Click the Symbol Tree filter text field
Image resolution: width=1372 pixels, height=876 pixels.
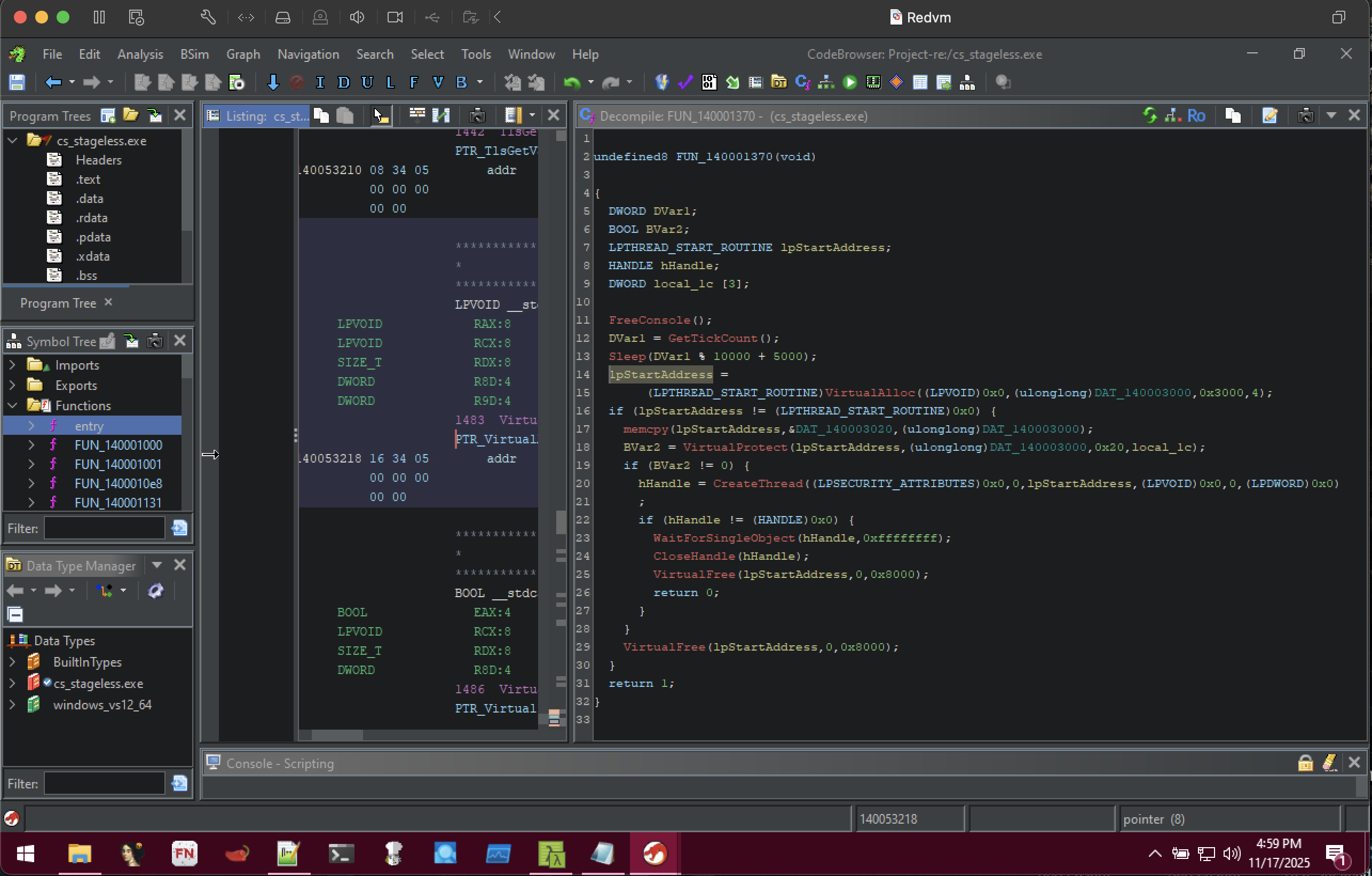(x=104, y=528)
